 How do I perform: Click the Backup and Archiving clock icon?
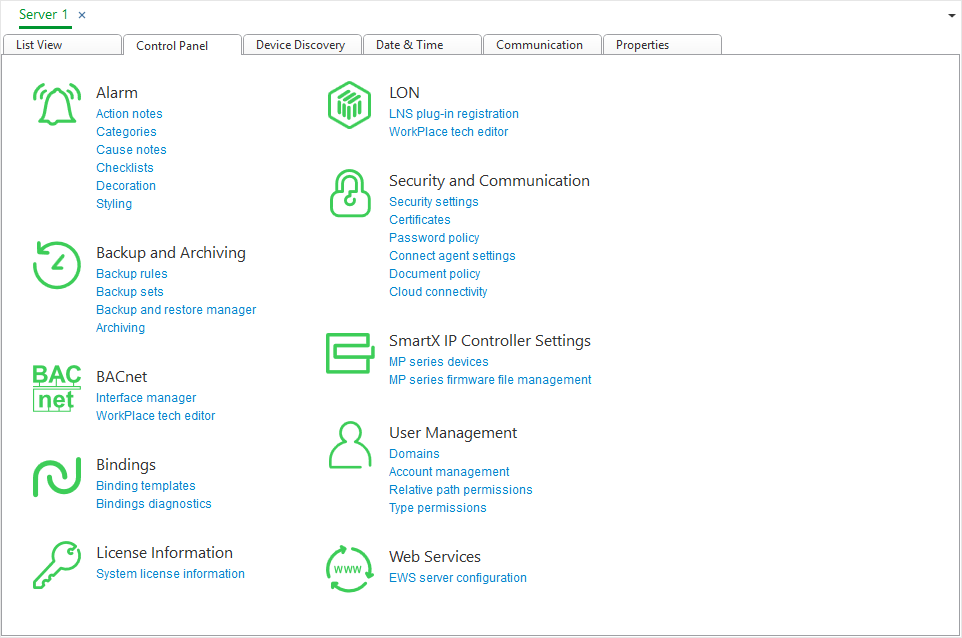[x=56, y=265]
